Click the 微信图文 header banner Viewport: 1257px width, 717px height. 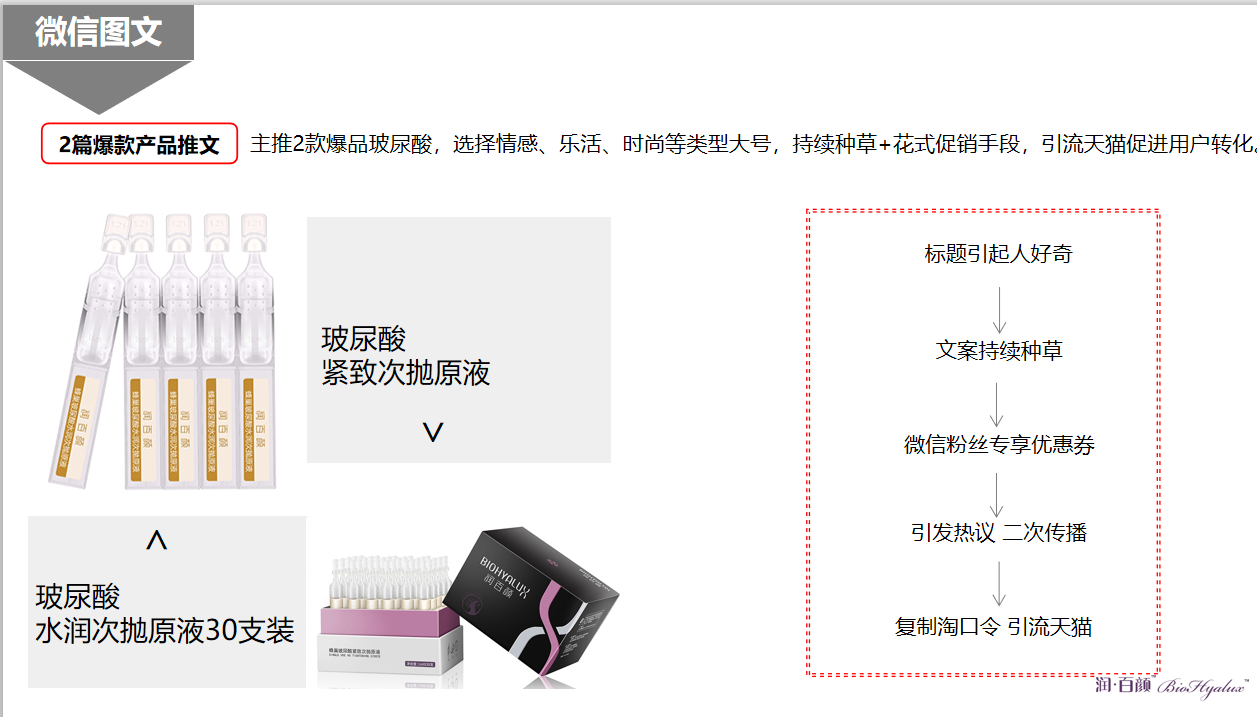click(x=98, y=32)
